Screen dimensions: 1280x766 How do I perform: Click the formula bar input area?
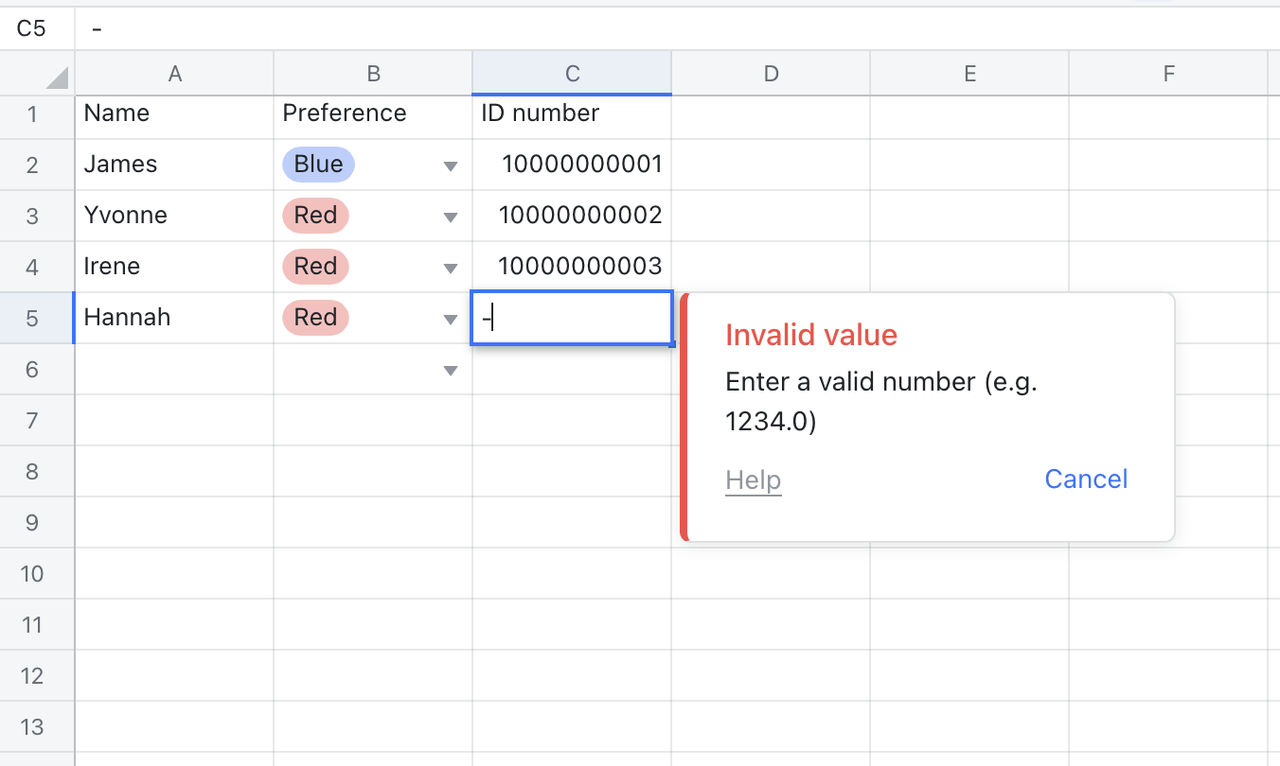click(x=600, y=28)
